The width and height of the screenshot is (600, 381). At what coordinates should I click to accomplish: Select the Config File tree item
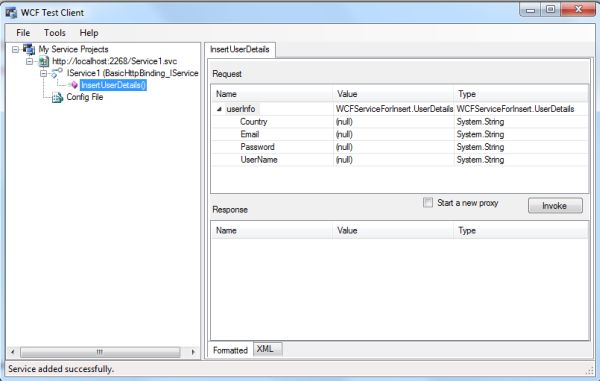pos(85,97)
